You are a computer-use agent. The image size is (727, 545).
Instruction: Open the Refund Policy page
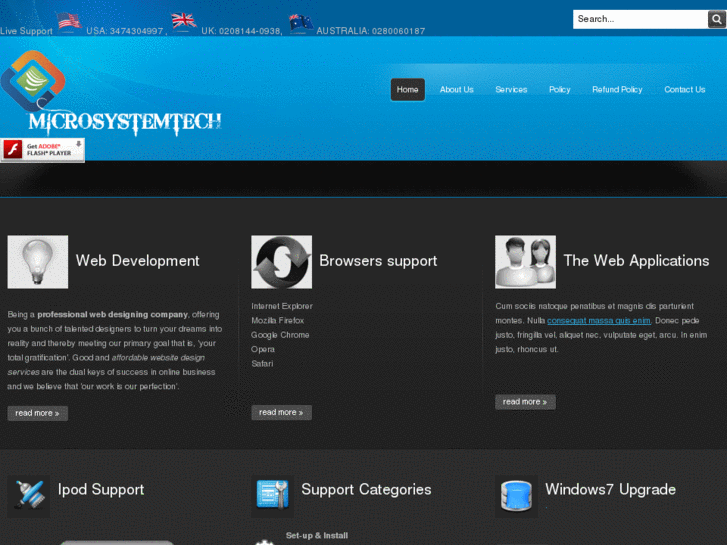coord(617,90)
